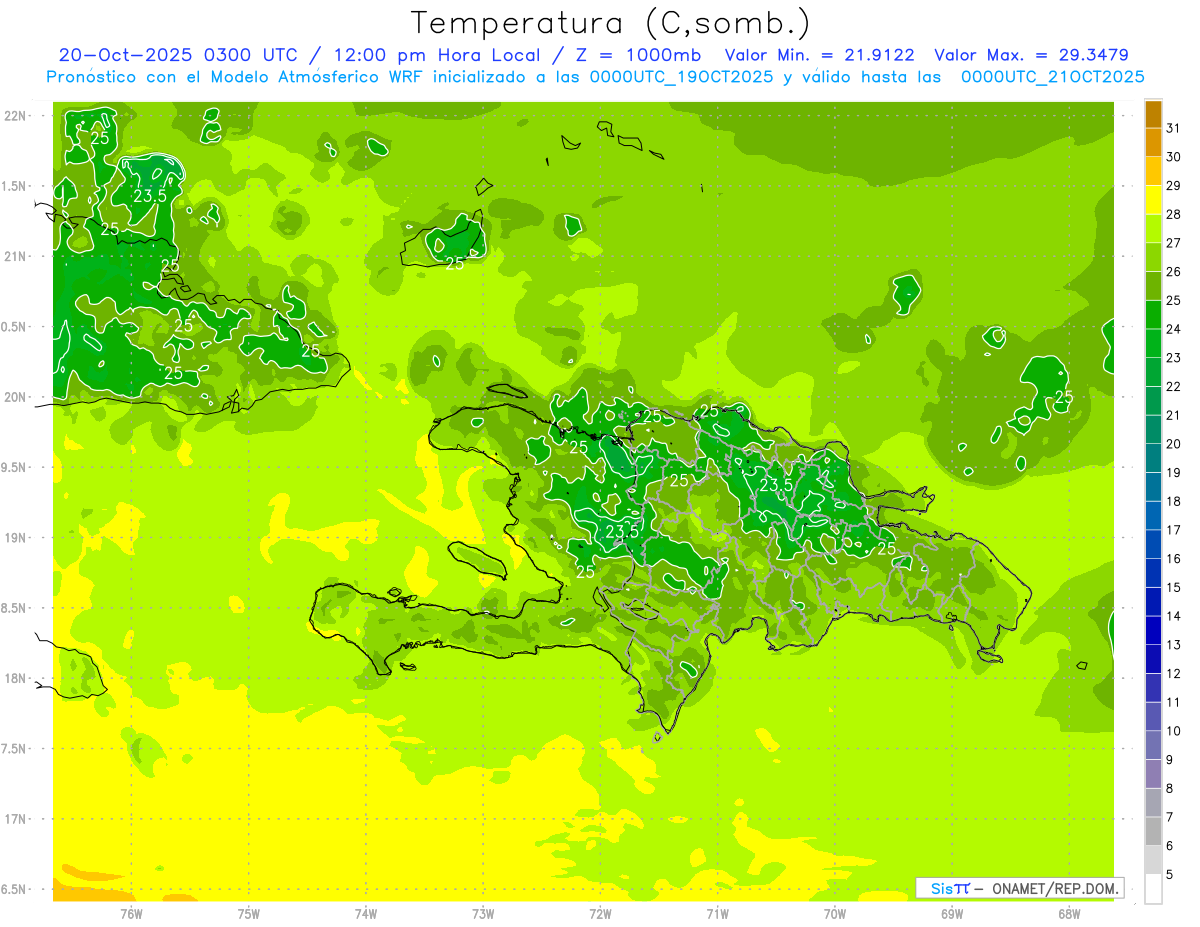The image size is (1200, 927).
Task: Select the yellow swatch between 28 and 29
Action: (x=1153, y=200)
